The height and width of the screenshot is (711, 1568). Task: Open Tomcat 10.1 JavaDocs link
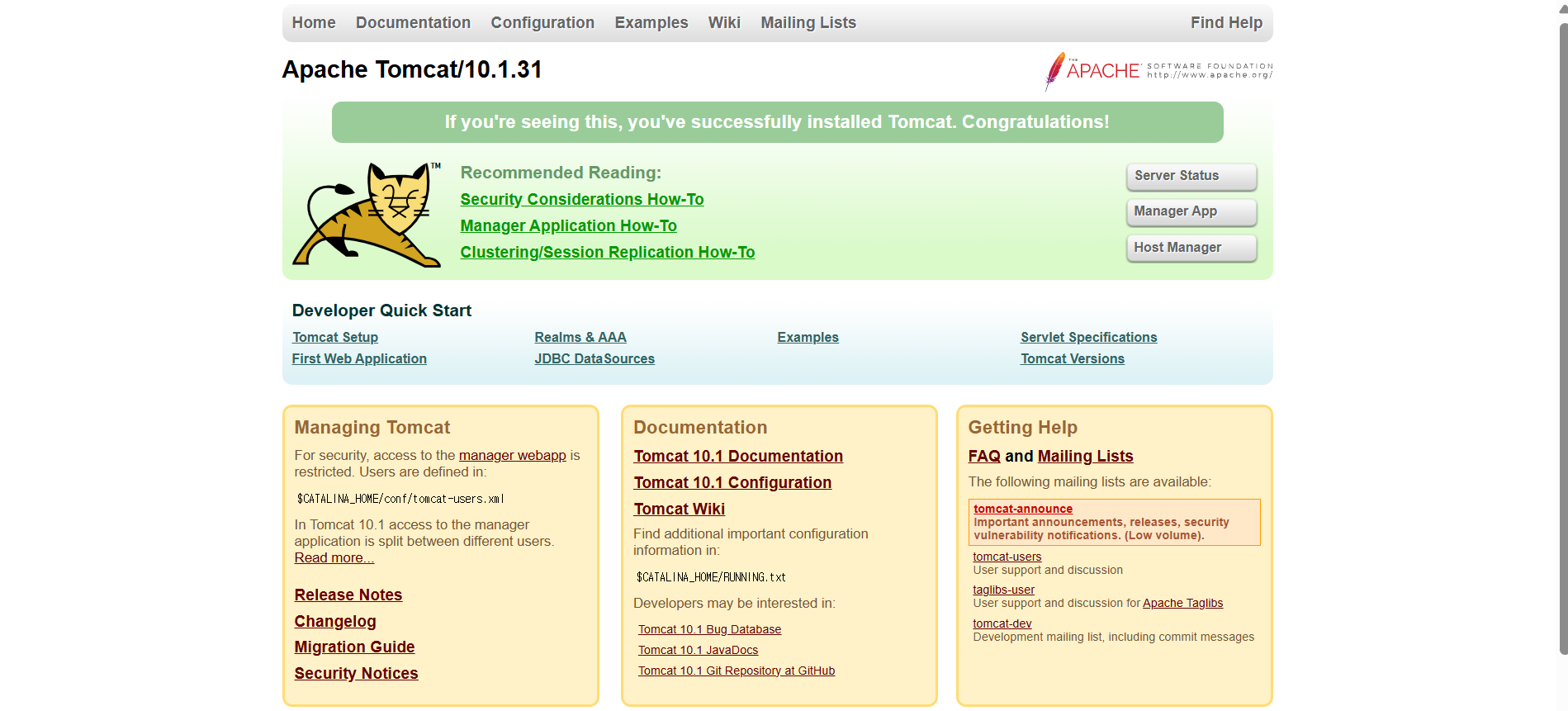click(x=698, y=650)
